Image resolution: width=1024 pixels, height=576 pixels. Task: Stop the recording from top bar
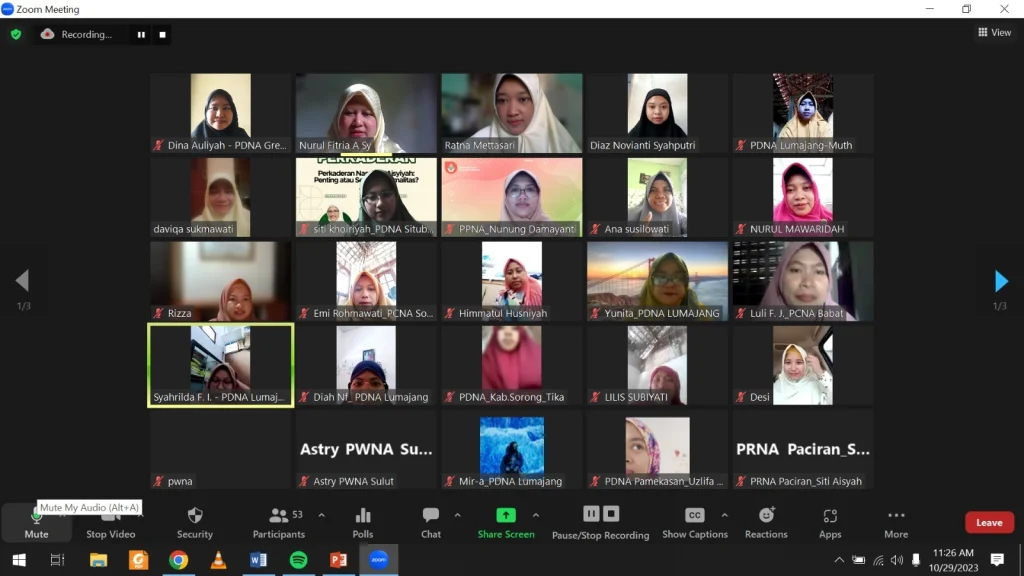[x=160, y=33]
